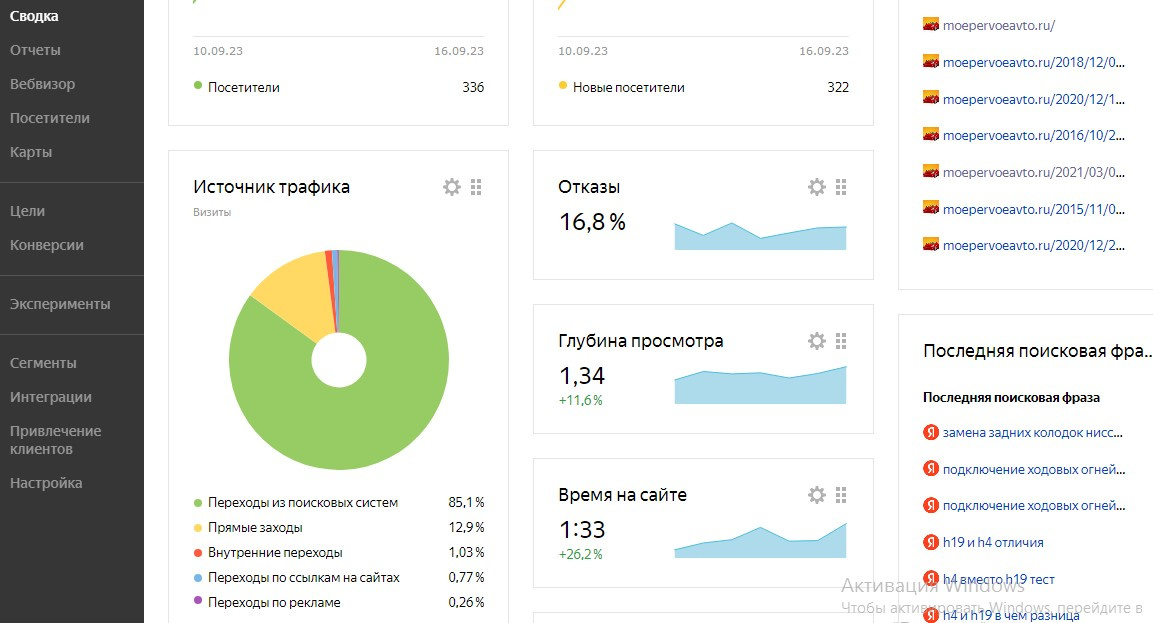Click Прямые заходы legend label
This screenshot has width=1153, height=623.
[x=255, y=527]
